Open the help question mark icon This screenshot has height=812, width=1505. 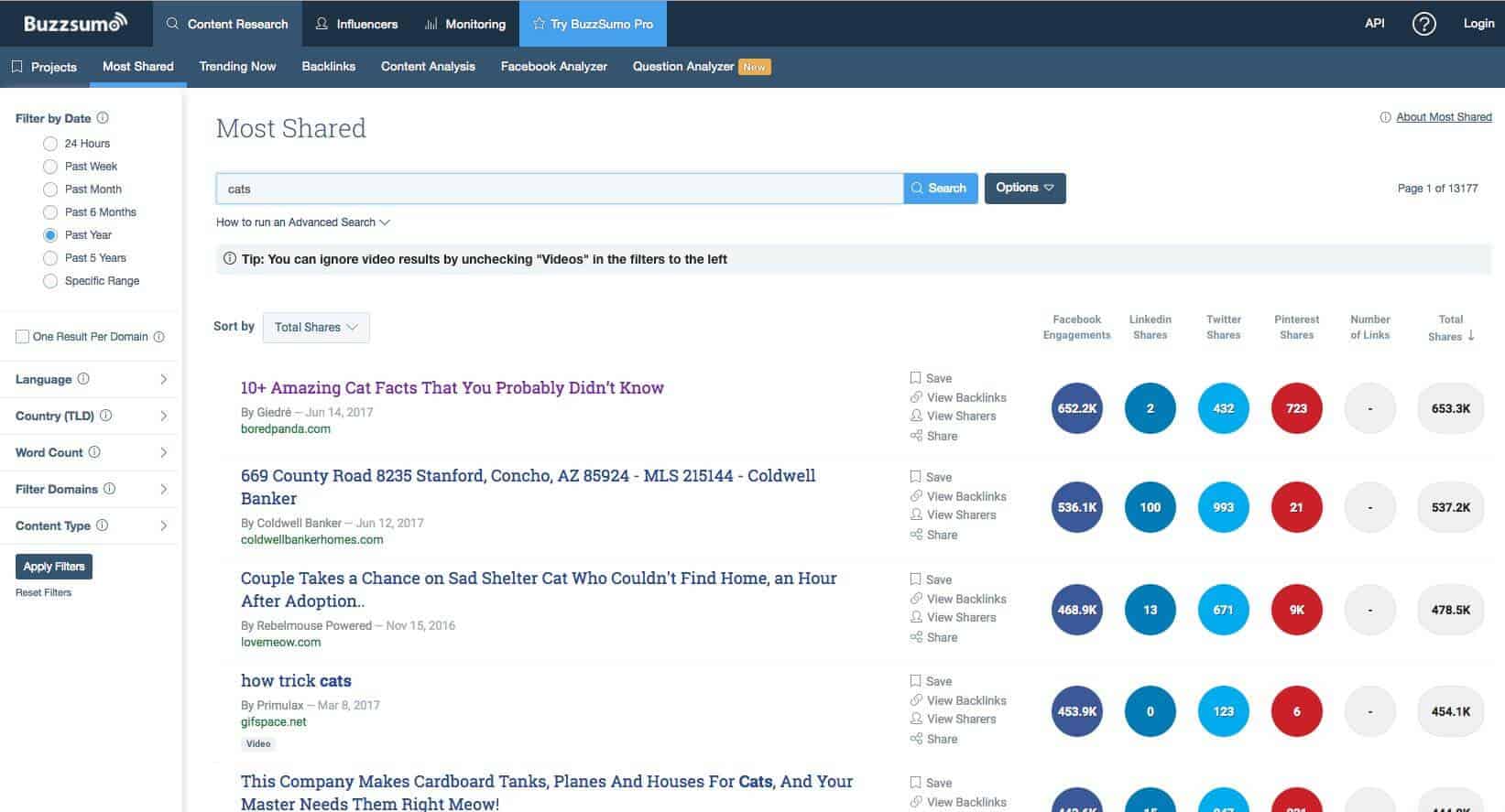[x=1423, y=24]
